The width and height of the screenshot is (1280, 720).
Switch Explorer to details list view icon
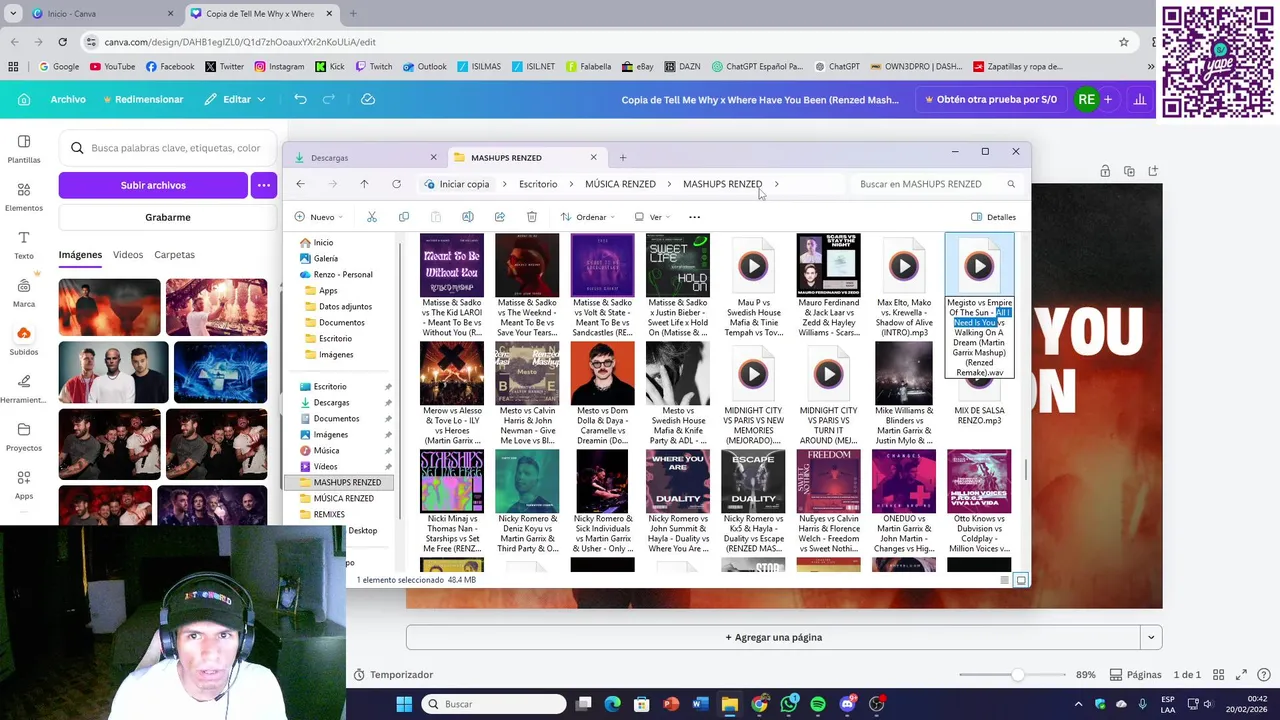[x=1005, y=580]
